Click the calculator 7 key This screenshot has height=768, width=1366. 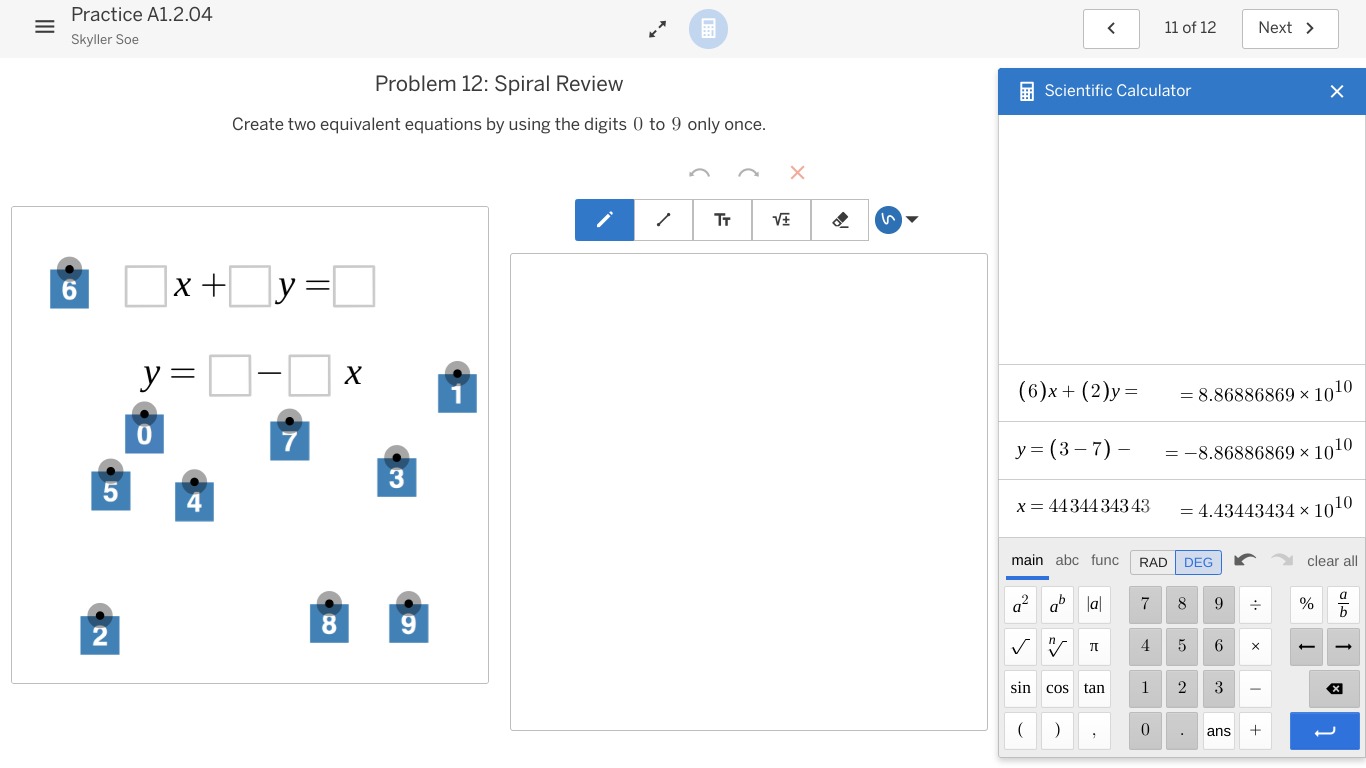[x=1145, y=604]
